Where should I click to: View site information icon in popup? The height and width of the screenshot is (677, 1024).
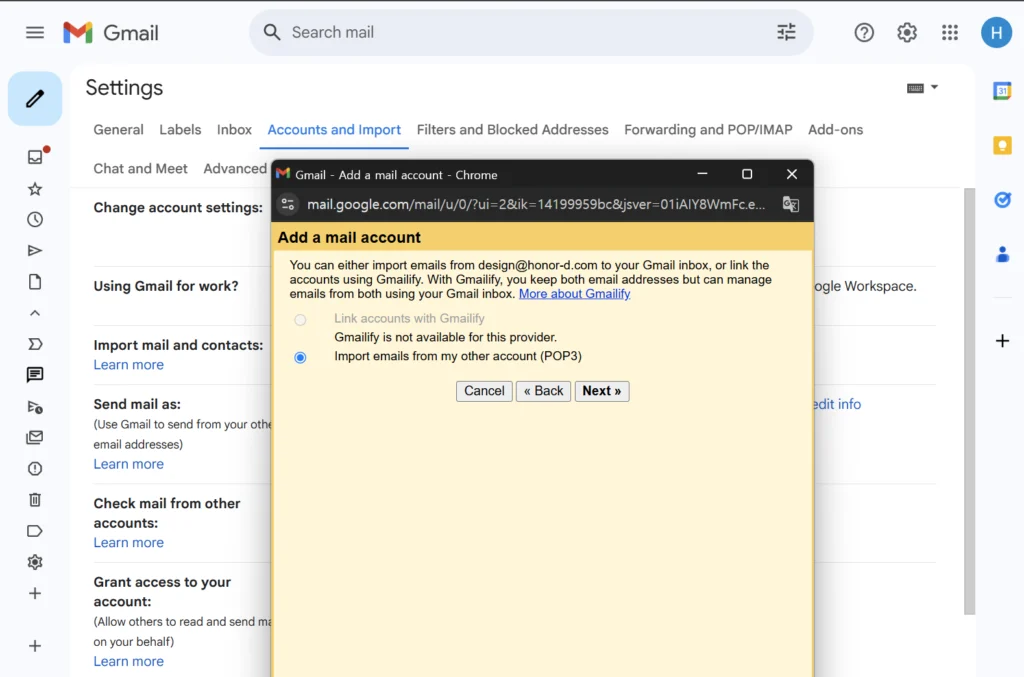[287, 204]
